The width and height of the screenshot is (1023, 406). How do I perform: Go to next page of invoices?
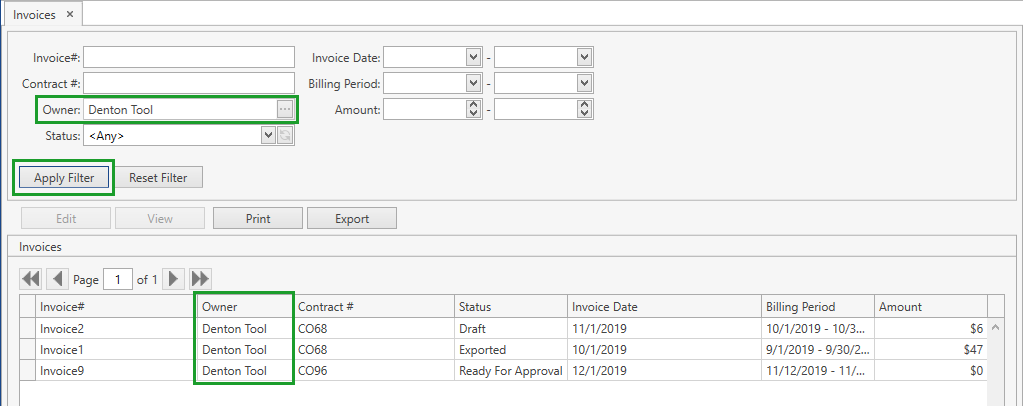coord(174,279)
